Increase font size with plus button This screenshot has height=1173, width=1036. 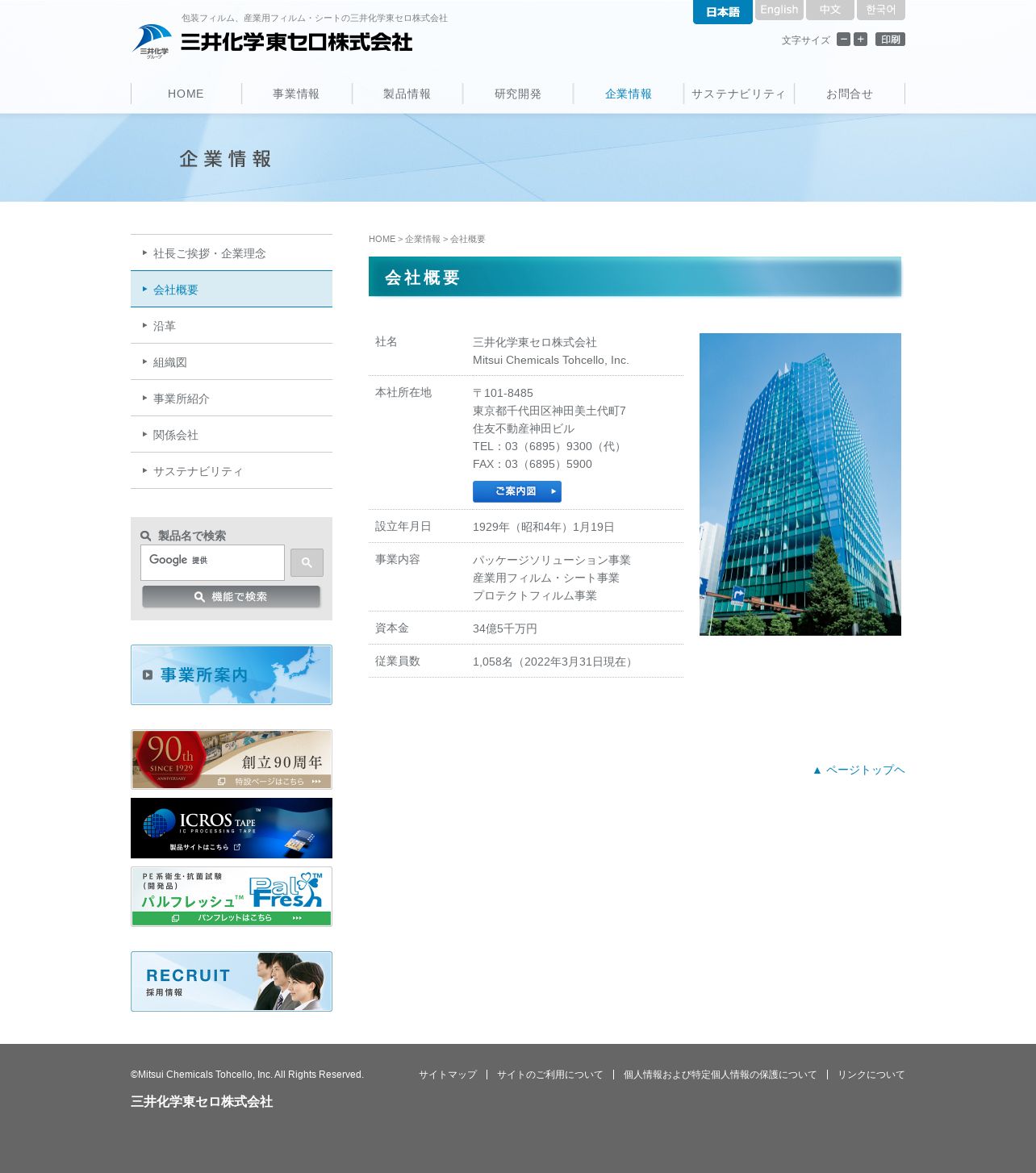click(860, 40)
